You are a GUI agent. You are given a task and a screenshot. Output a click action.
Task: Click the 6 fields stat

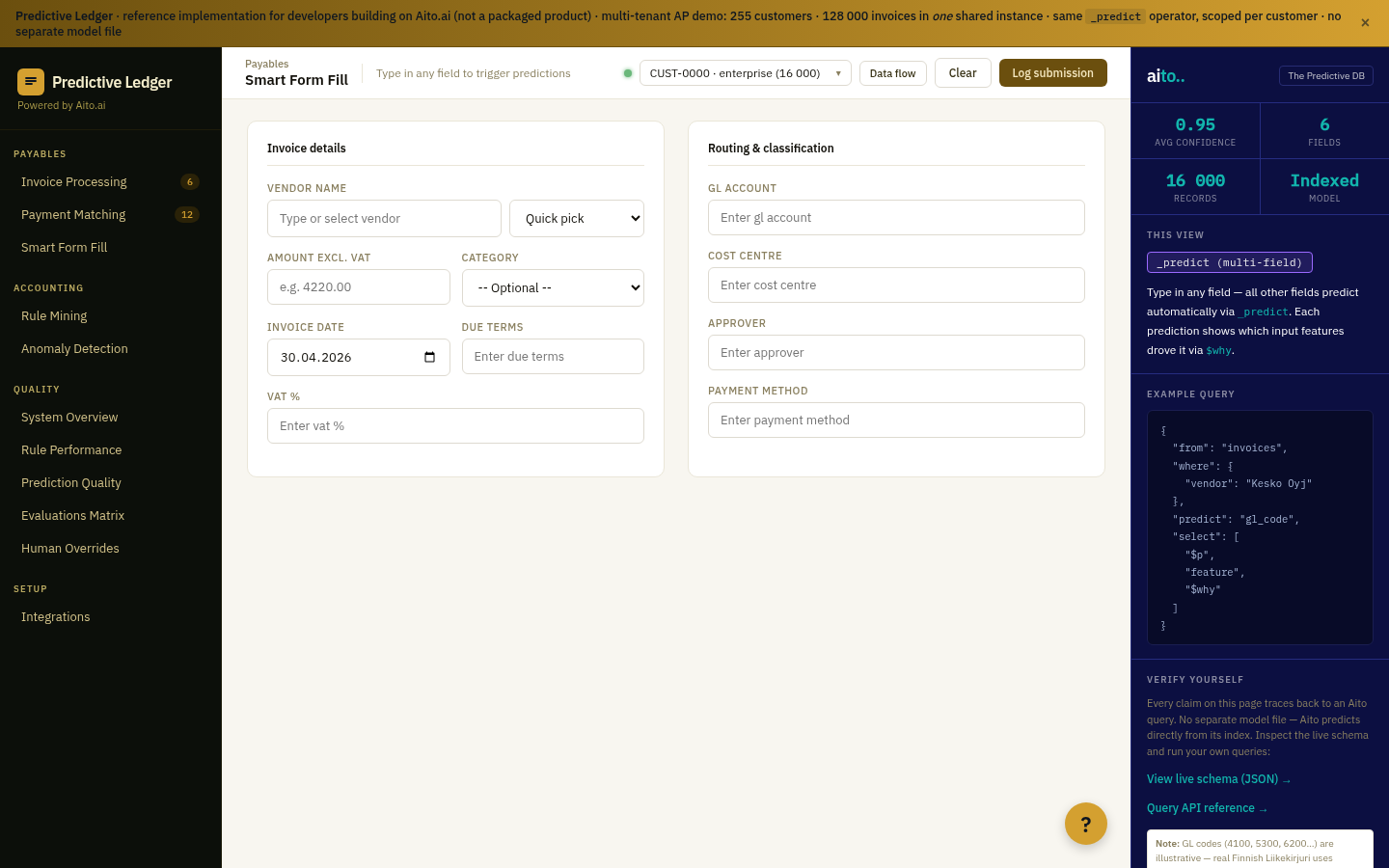click(1324, 131)
